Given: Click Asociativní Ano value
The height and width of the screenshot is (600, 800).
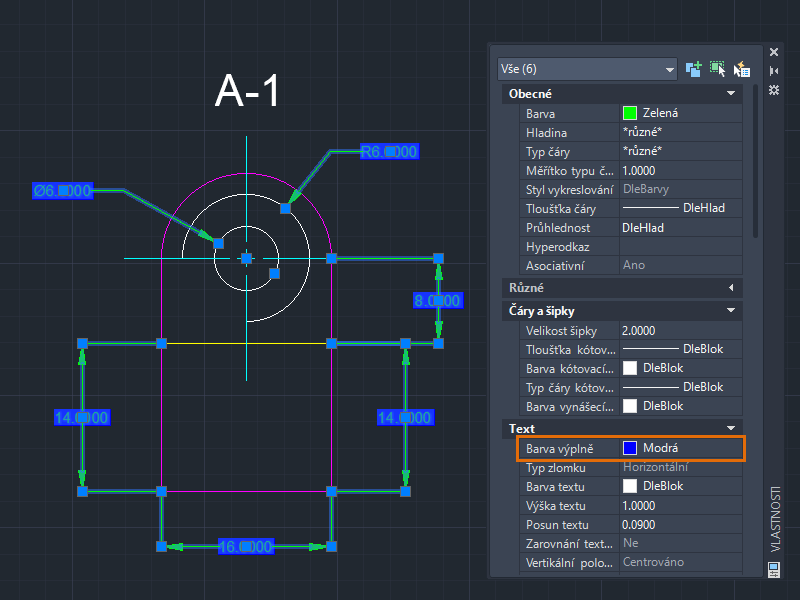Looking at the screenshot, I should (x=681, y=265).
